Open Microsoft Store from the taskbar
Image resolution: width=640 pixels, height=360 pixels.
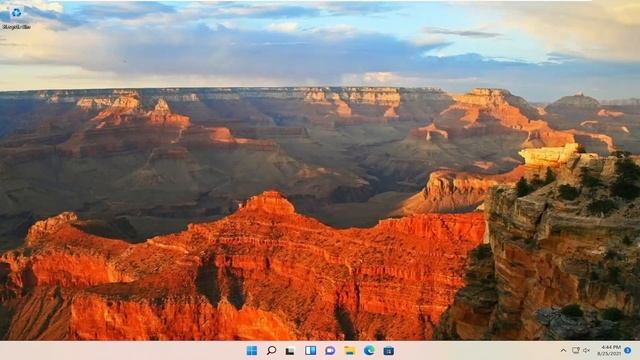pos(389,351)
